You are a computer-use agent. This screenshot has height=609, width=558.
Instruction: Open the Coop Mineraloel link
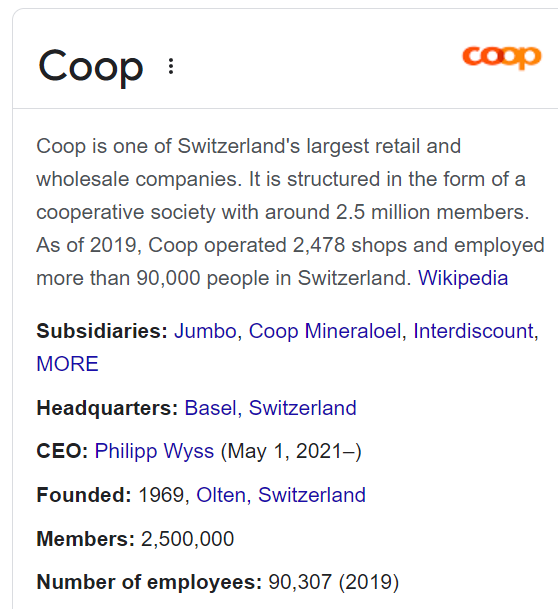tap(325, 331)
